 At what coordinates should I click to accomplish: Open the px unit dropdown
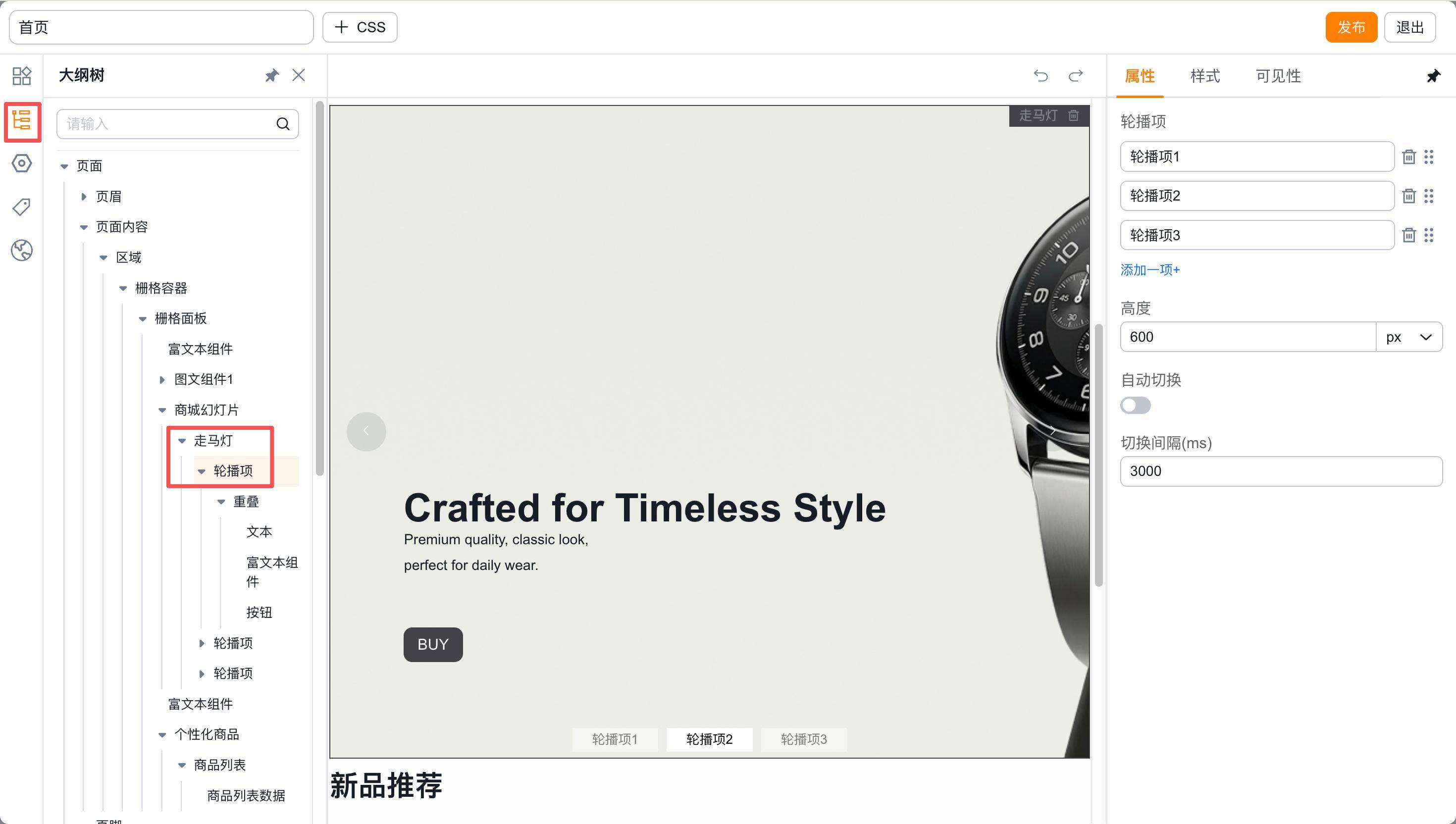(x=1408, y=337)
